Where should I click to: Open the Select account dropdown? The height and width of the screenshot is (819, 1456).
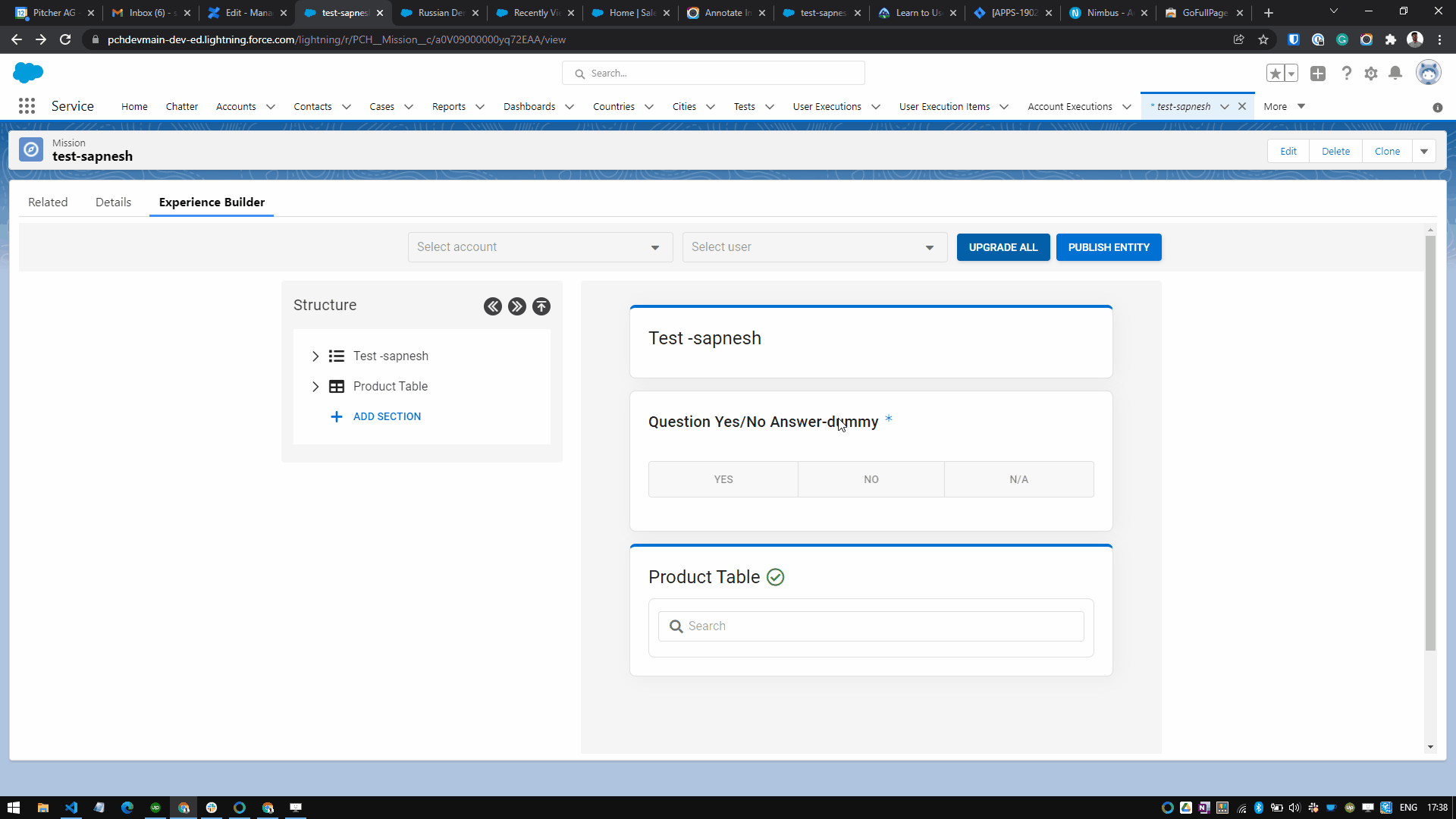540,247
